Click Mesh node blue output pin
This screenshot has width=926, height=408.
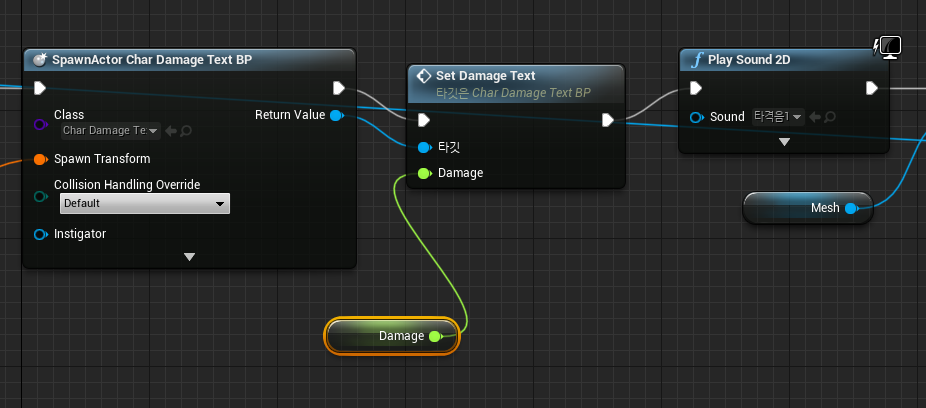click(x=851, y=208)
